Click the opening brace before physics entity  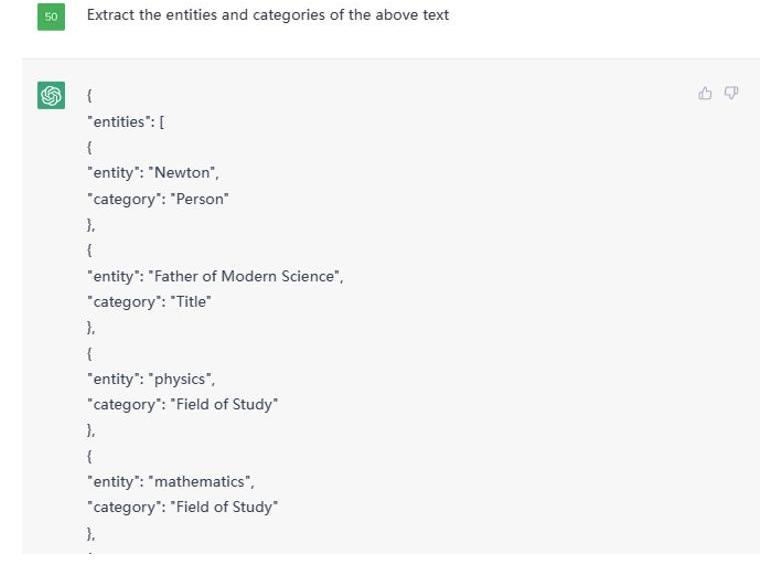[90, 353]
